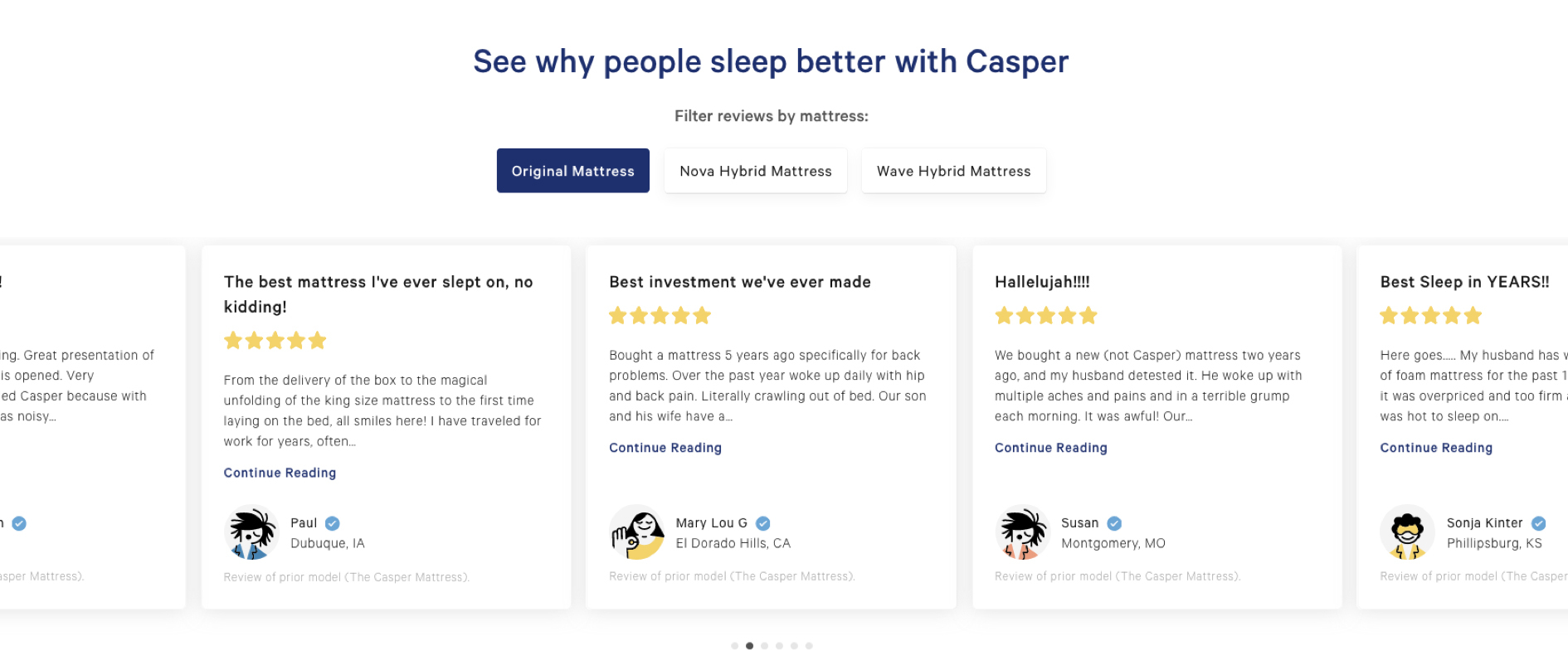1568x670 pixels.
Task: Open full "Best investment" review via Continue Reading
Action: (665, 448)
